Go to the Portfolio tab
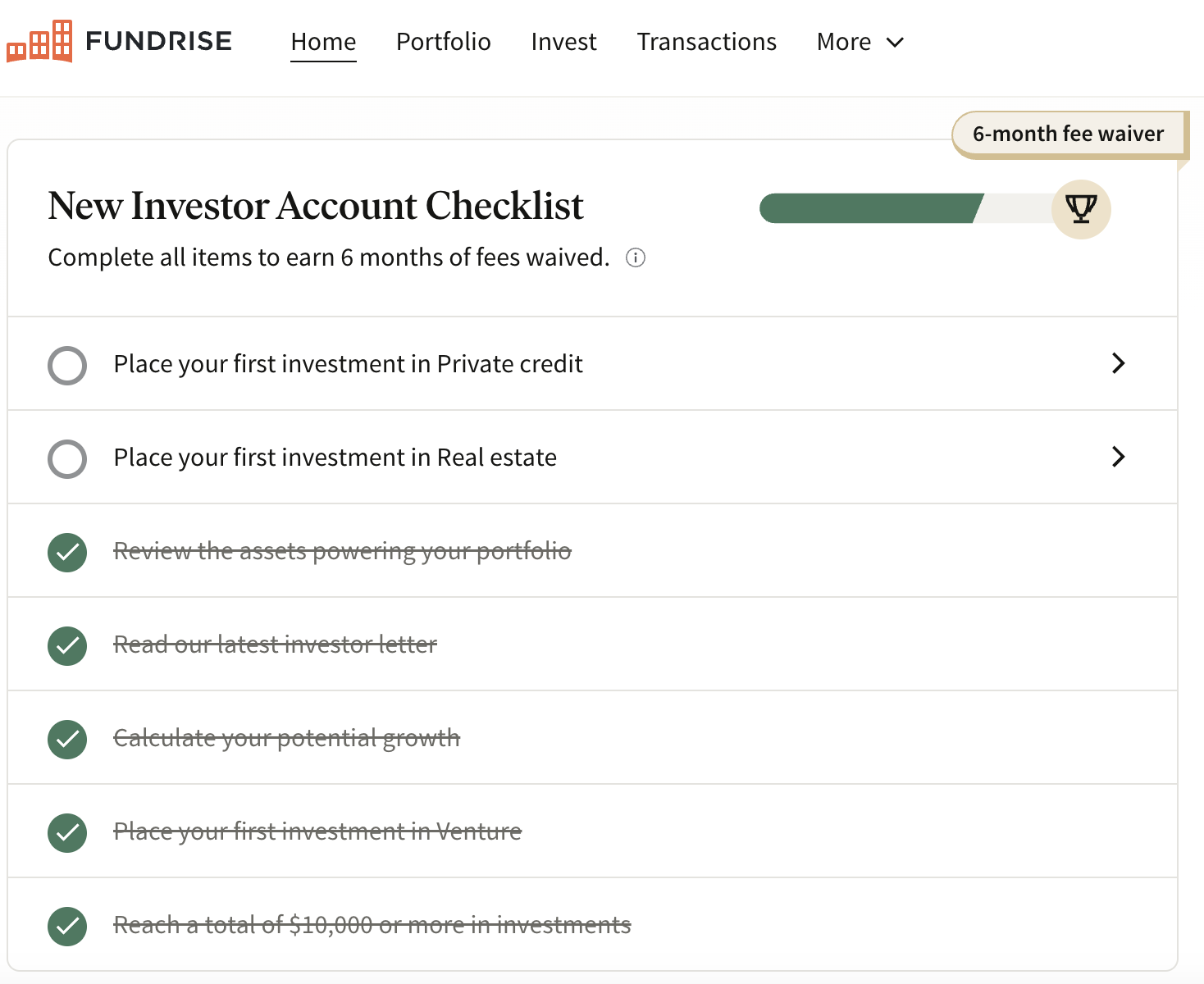Screen dimensions: 1204x984 443,42
